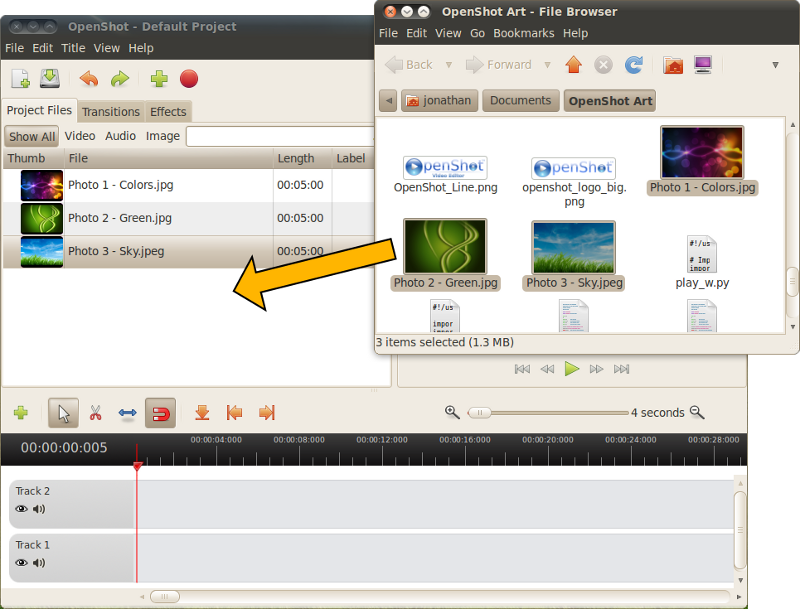Click the add marker icon
The width and height of the screenshot is (800, 609).
(202, 412)
